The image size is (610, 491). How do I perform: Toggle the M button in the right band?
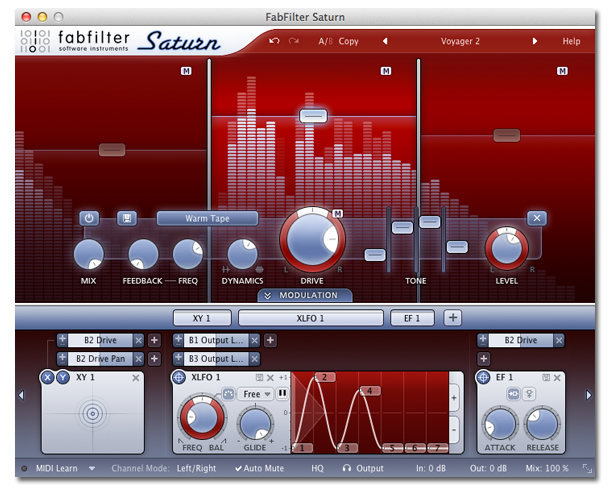562,71
